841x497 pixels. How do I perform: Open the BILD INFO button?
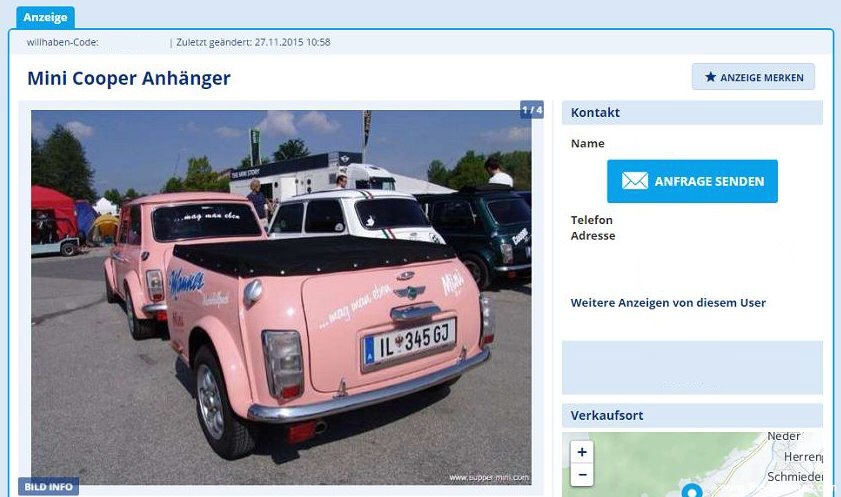coord(49,487)
